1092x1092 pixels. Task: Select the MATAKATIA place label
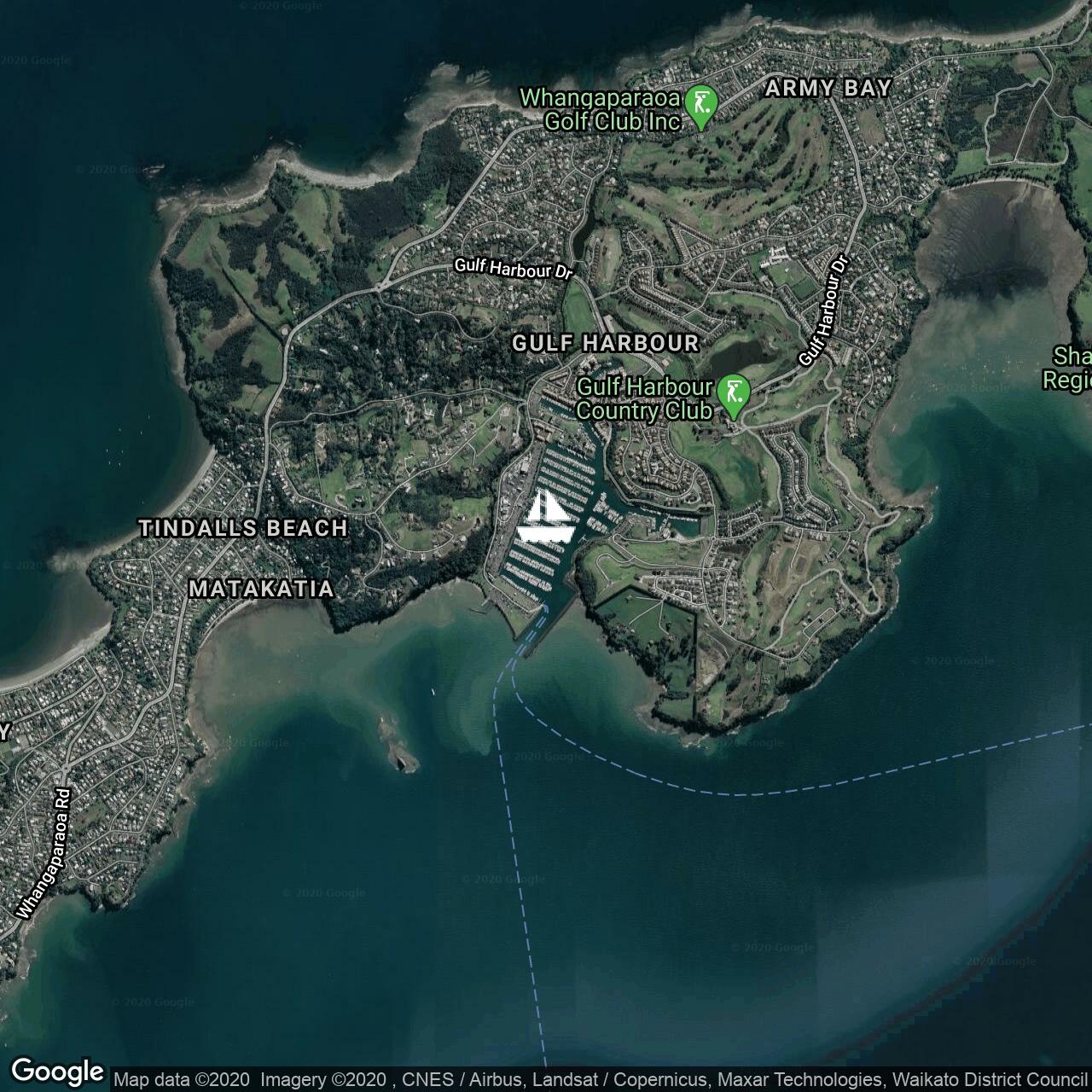tap(261, 589)
